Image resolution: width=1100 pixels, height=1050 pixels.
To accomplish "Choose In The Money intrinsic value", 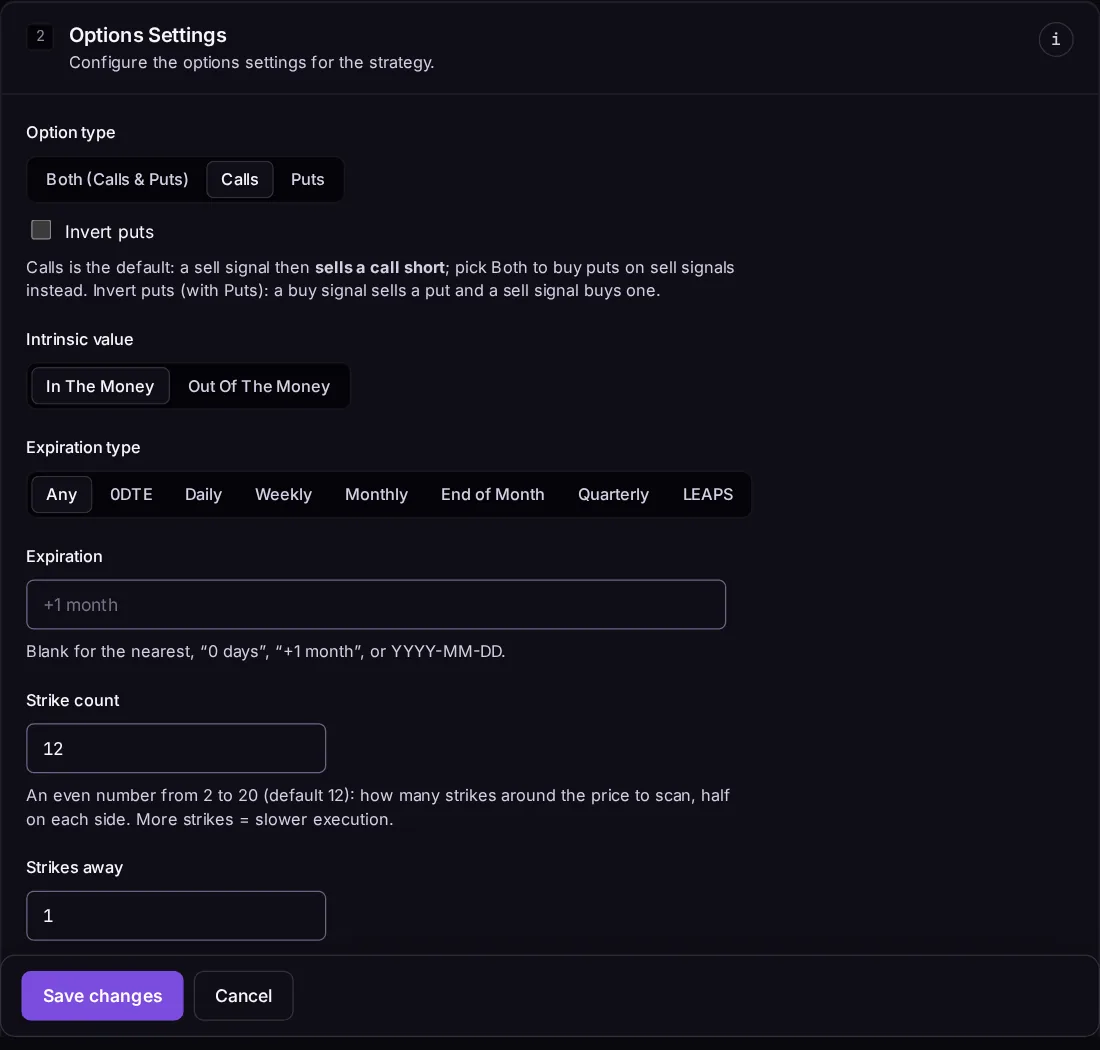I will [x=100, y=386].
